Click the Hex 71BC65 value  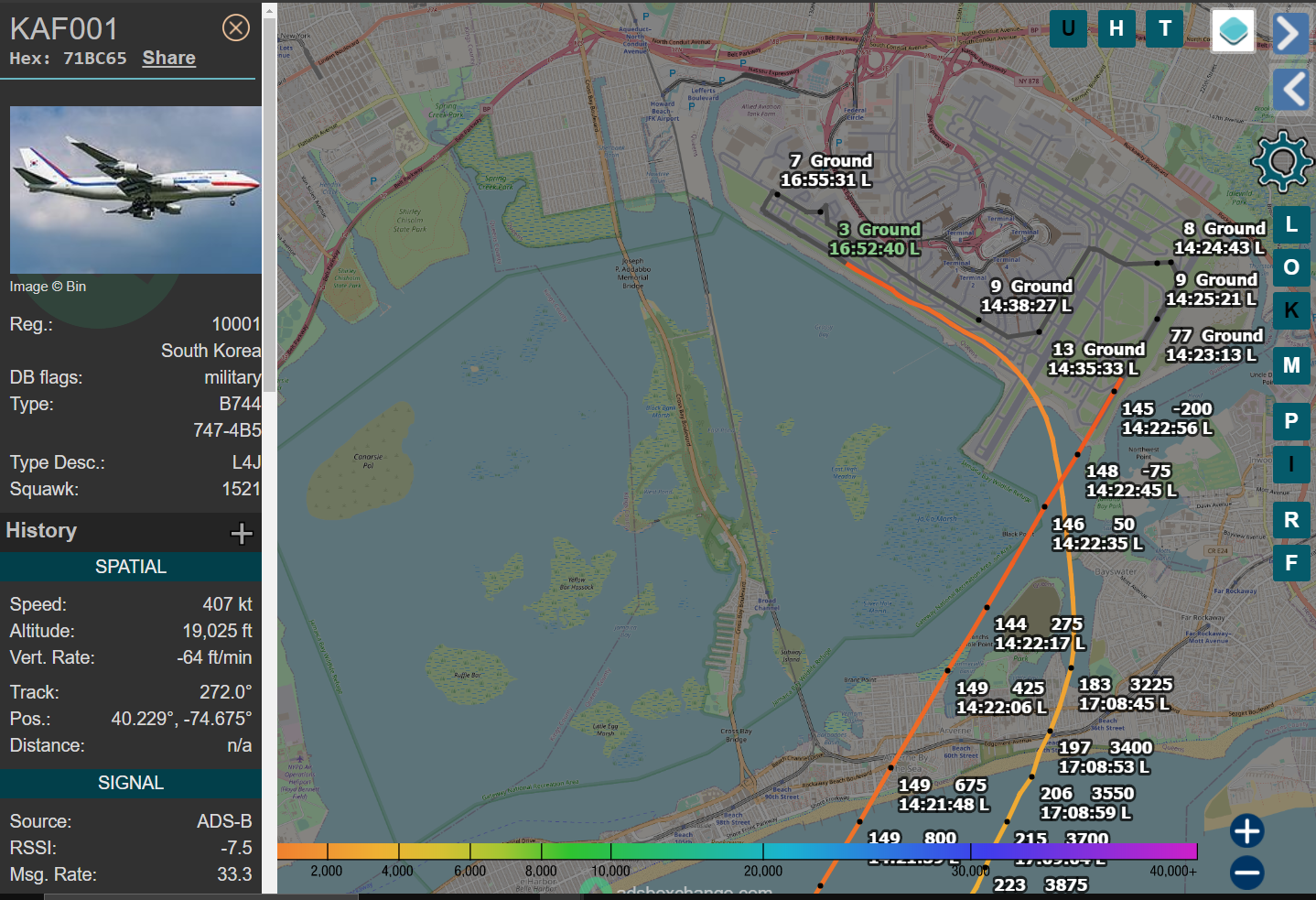point(95,59)
